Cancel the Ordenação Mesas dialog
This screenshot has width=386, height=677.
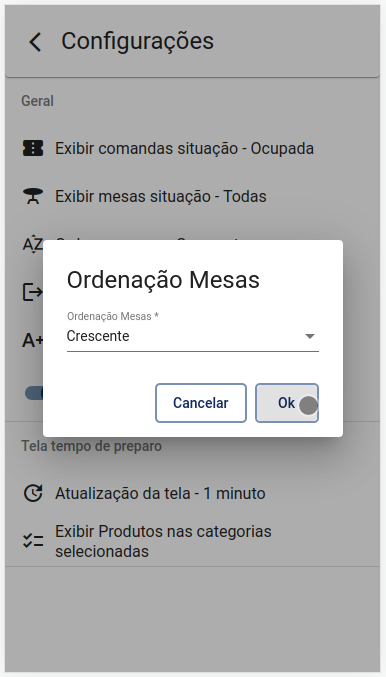[x=201, y=403]
